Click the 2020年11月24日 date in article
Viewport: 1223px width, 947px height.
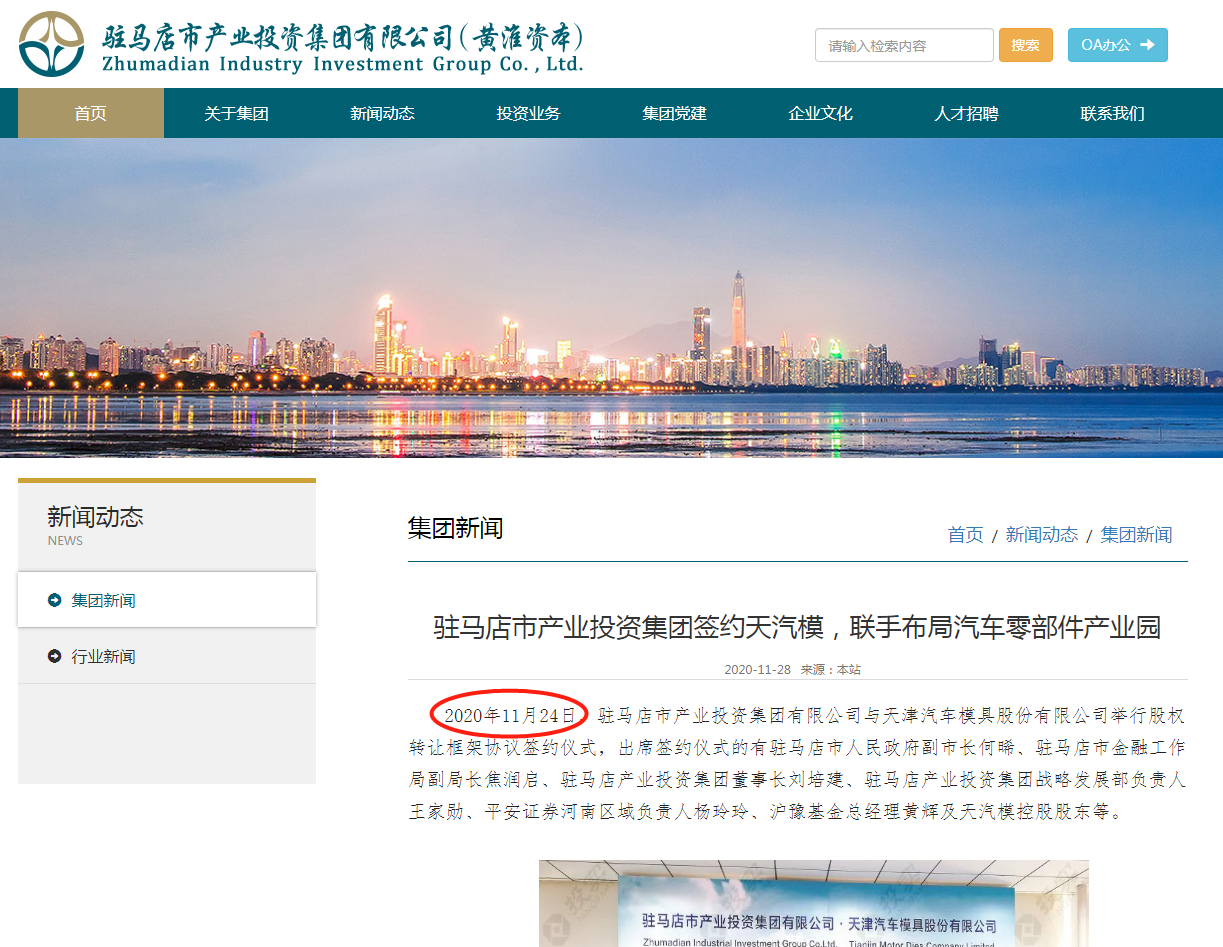pyautogui.click(x=510, y=715)
